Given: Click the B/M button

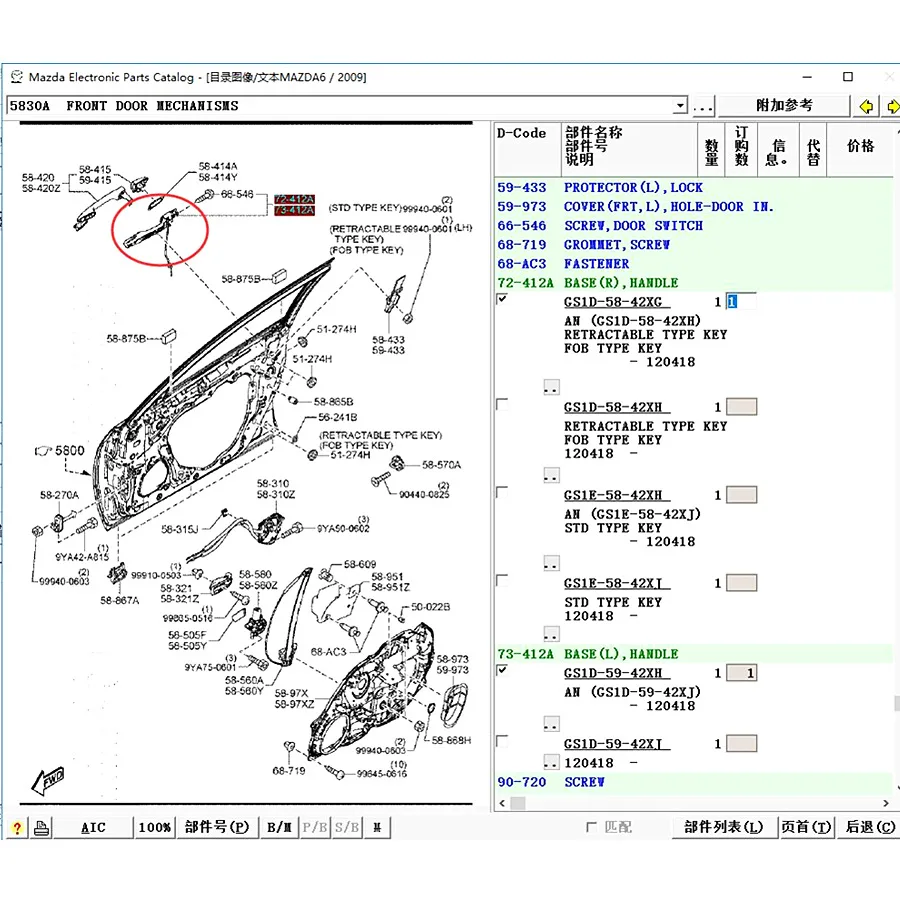Looking at the screenshot, I should tap(279, 828).
